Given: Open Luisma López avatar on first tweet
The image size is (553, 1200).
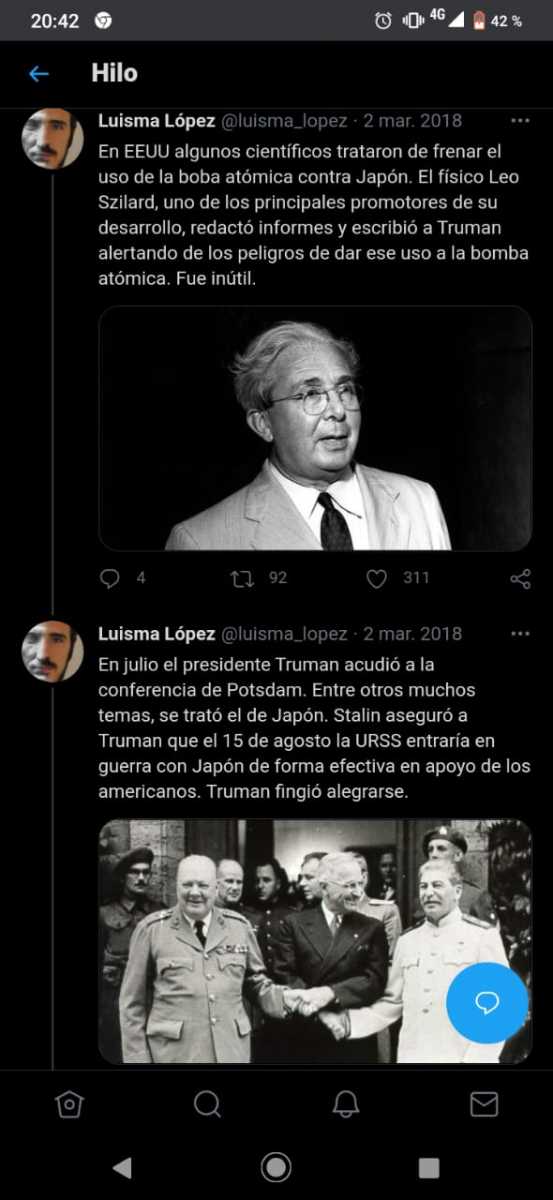Looking at the screenshot, I should (x=52, y=138).
